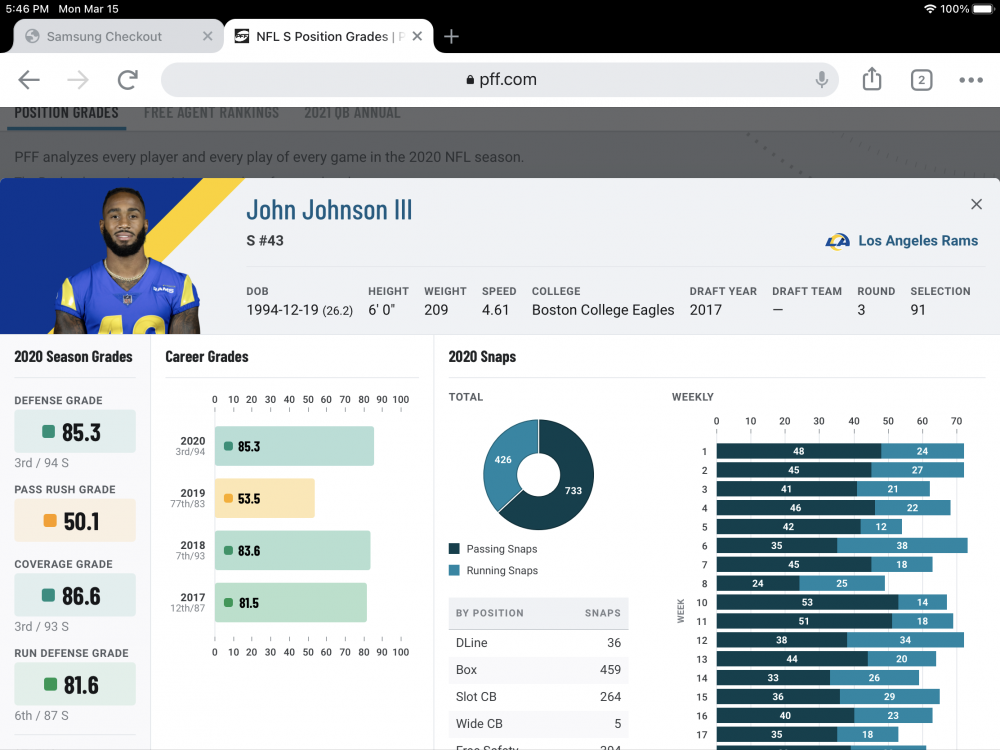Click the Week 1 passing snaps bar 48
Screen dimensions: 1000x750
tap(798, 451)
